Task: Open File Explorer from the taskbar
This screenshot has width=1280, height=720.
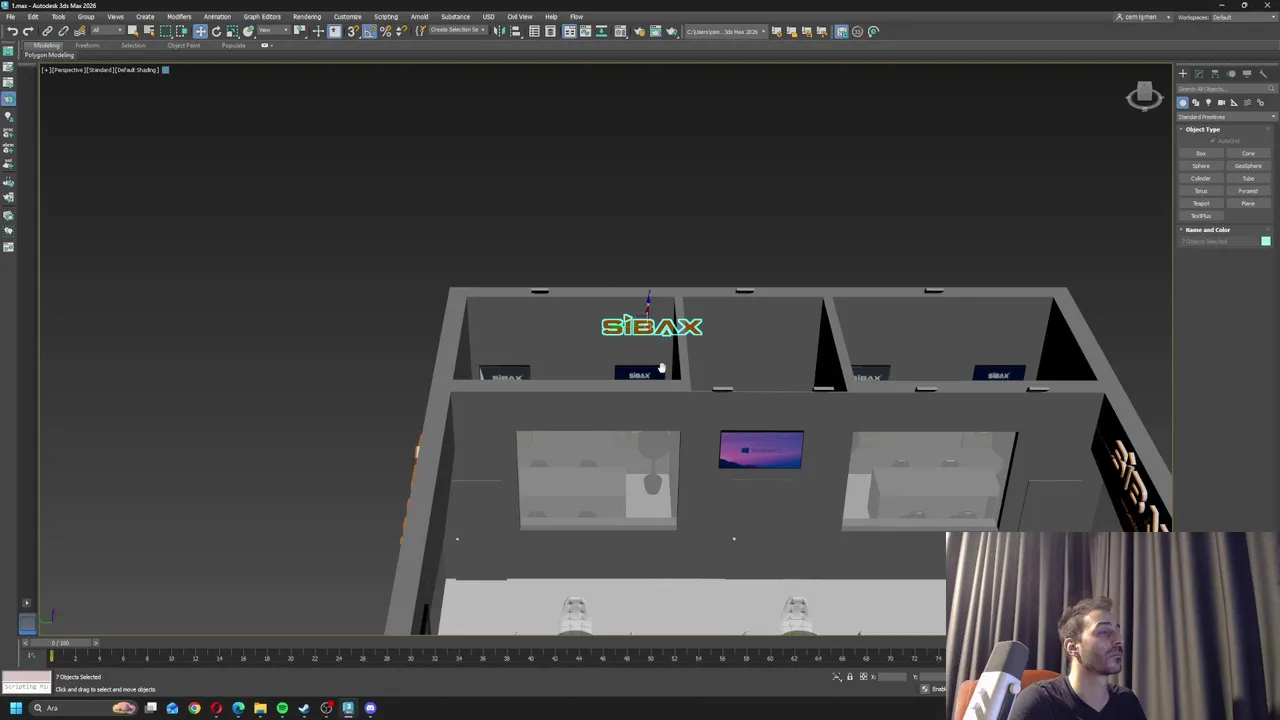Action: point(260,708)
